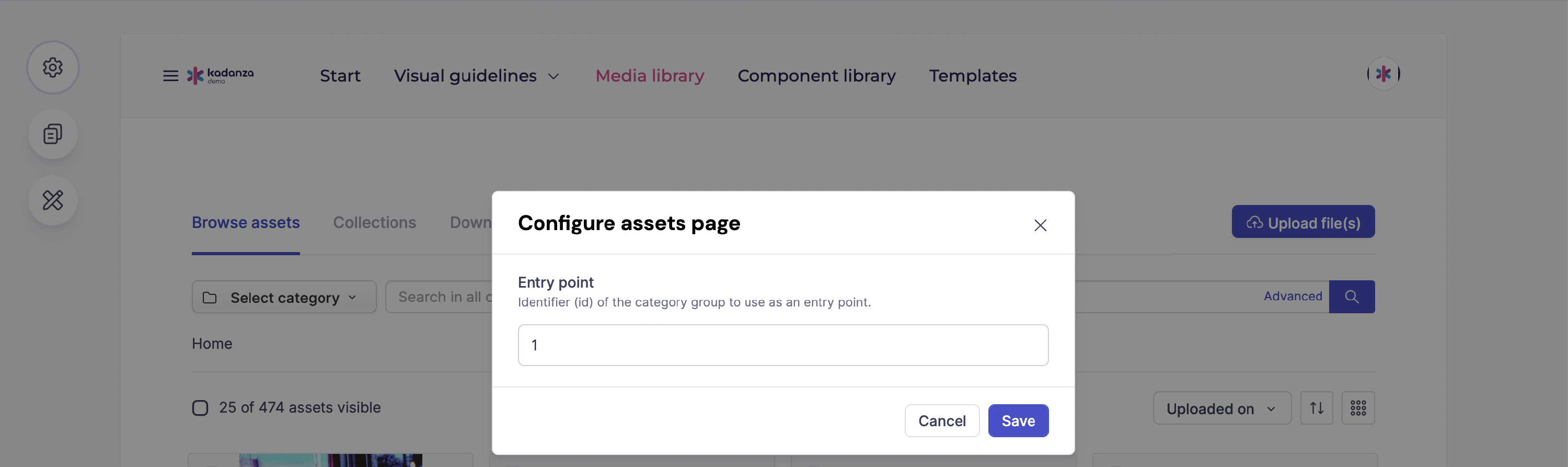
Task: Open the Templates menu item
Action: 972,75
